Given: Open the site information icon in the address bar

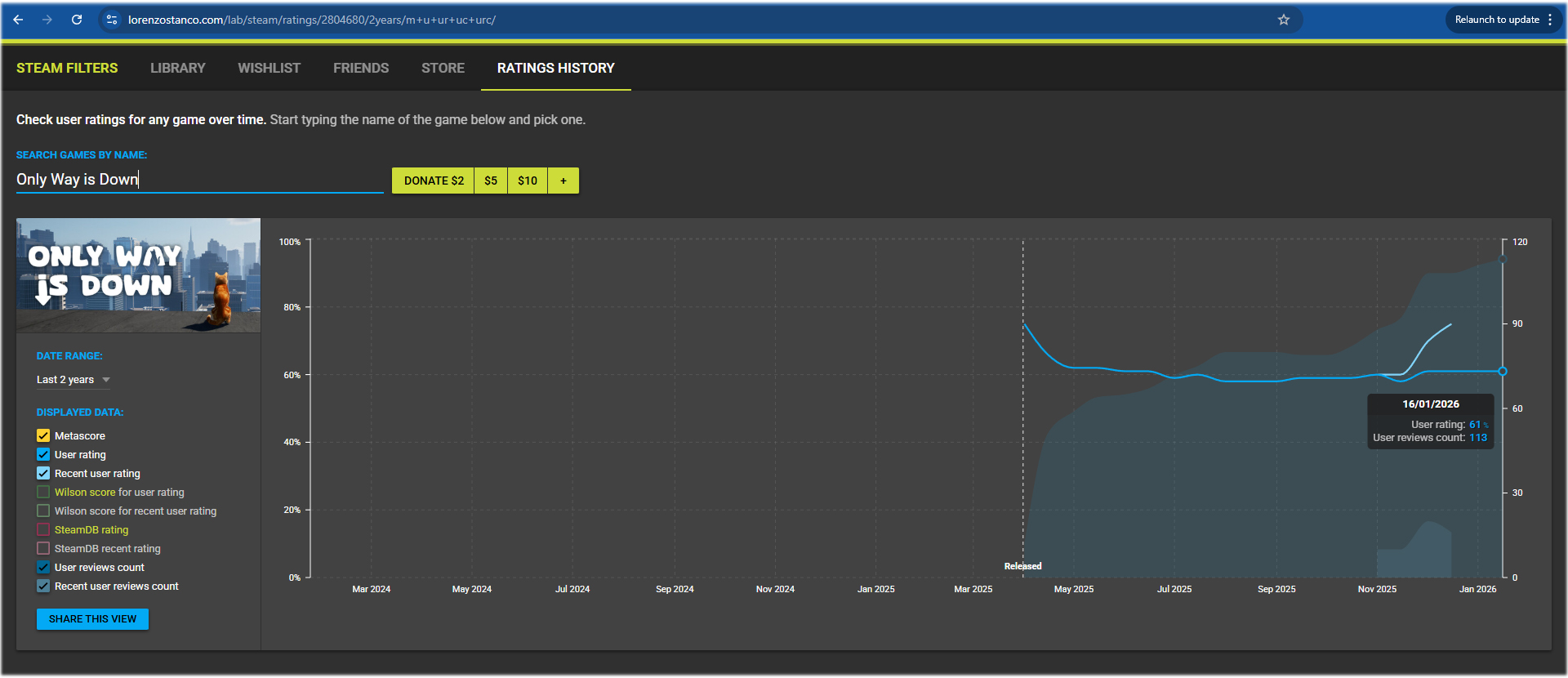Looking at the screenshot, I should [x=112, y=20].
